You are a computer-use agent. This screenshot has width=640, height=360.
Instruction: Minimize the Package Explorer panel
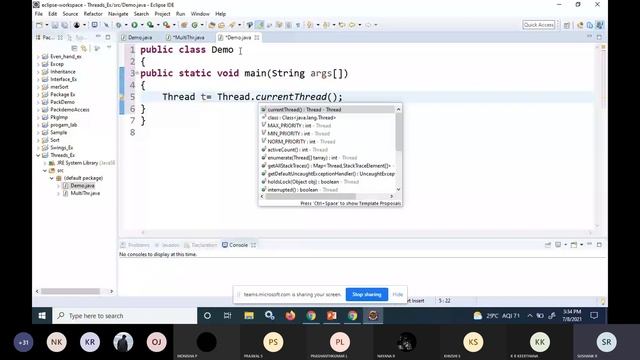click(x=98, y=37)
